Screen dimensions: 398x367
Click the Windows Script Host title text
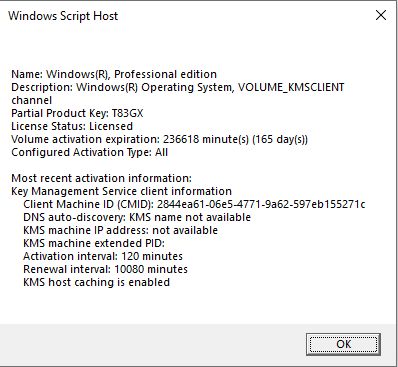click(63, 16)
